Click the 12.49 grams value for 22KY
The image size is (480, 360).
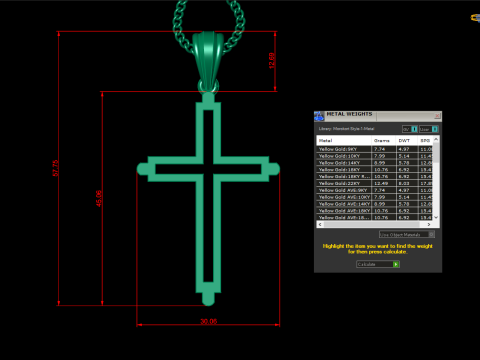pyautogui.click(x=381, y=183)
